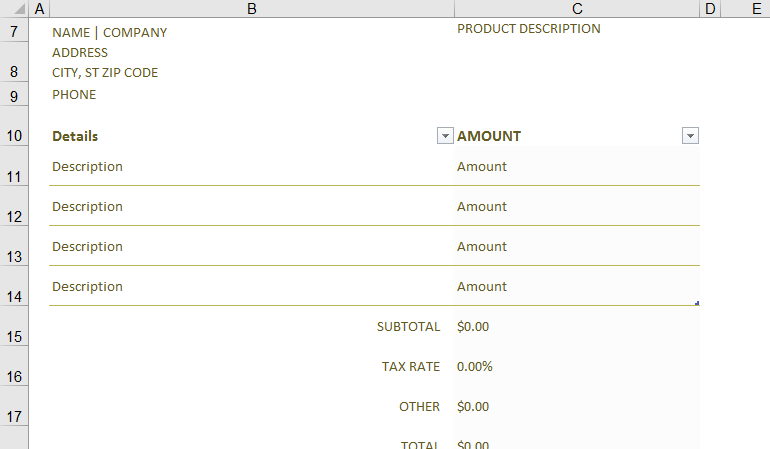Select the Description cell in row 11
This screenshot has width=770, height=449.
pos(88,166)
